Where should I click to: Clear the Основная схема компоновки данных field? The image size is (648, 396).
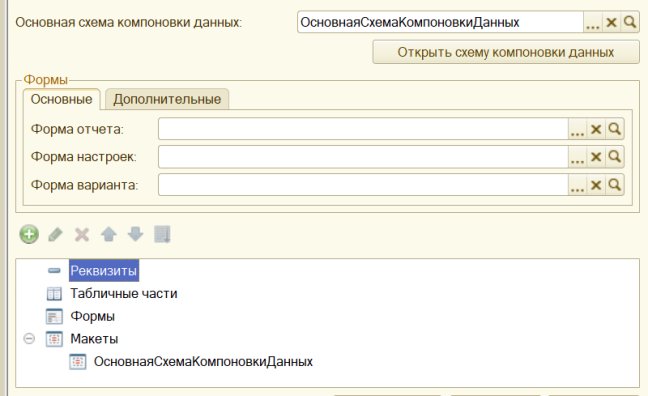point(611,22)
